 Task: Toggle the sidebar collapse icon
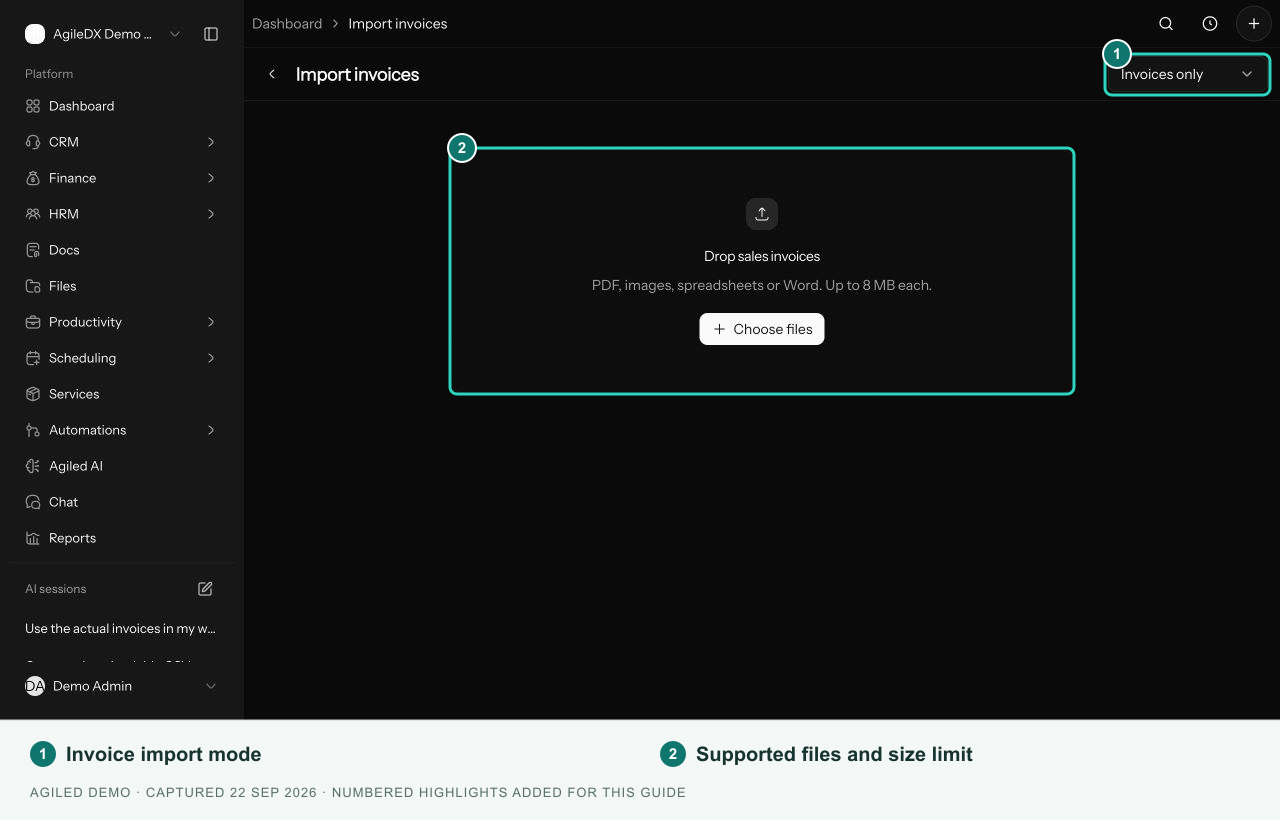[211, 34]
